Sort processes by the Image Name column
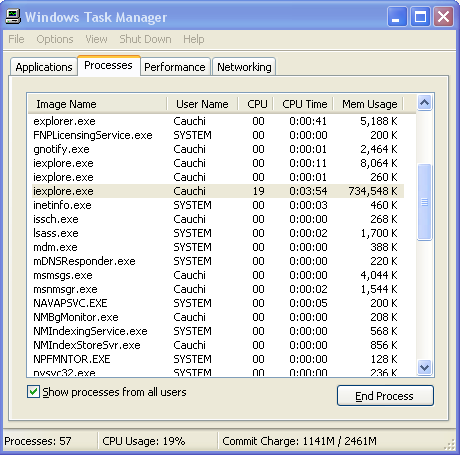 coord(97,104)
